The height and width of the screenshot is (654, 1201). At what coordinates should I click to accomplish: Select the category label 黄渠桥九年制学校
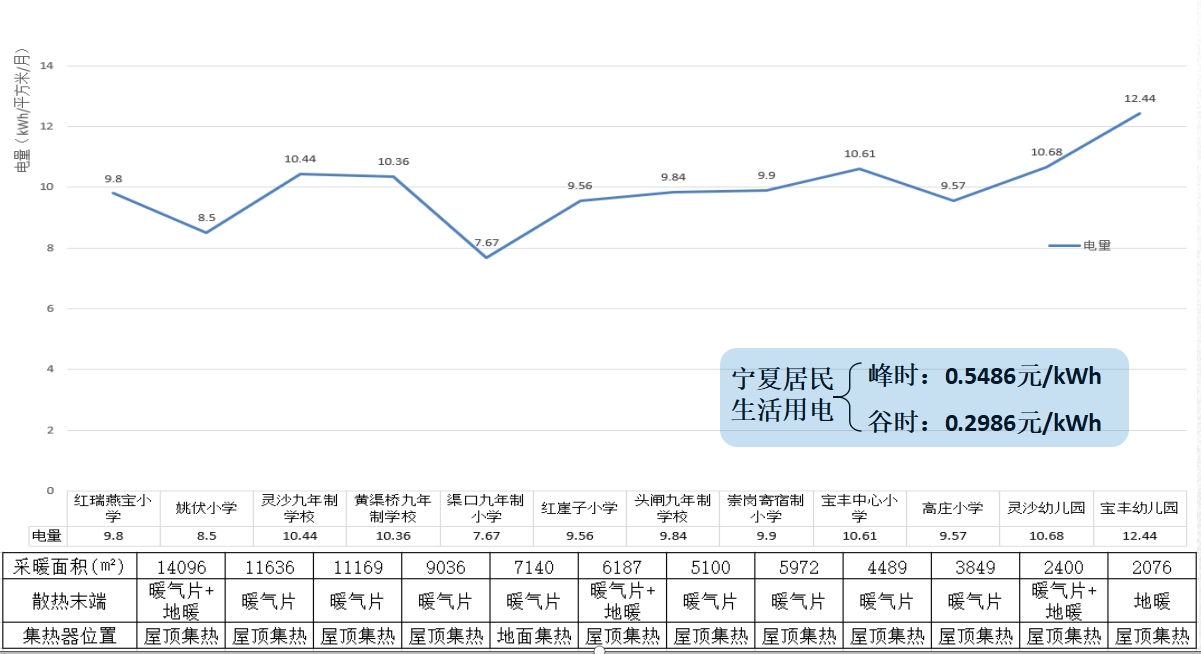click(393, 508)
